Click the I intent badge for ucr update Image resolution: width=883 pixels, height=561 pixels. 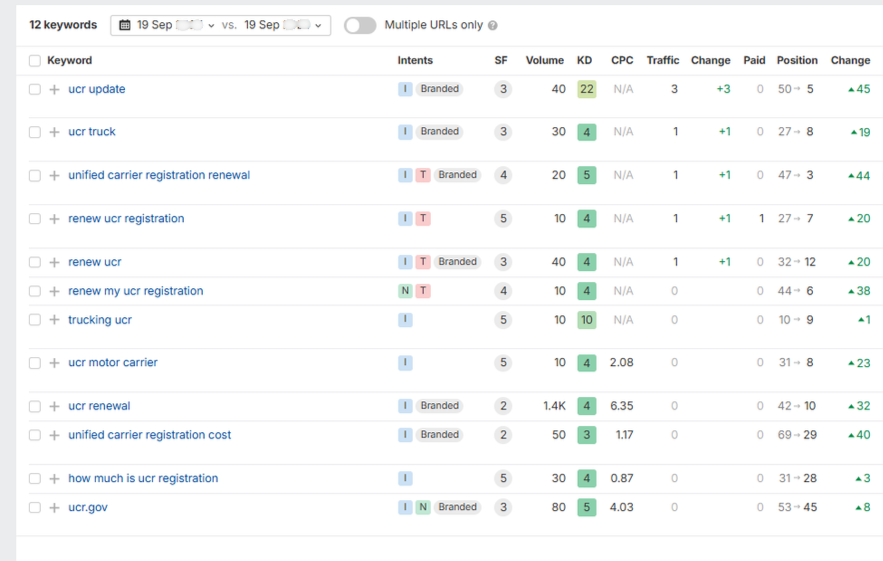coord(405,89)
